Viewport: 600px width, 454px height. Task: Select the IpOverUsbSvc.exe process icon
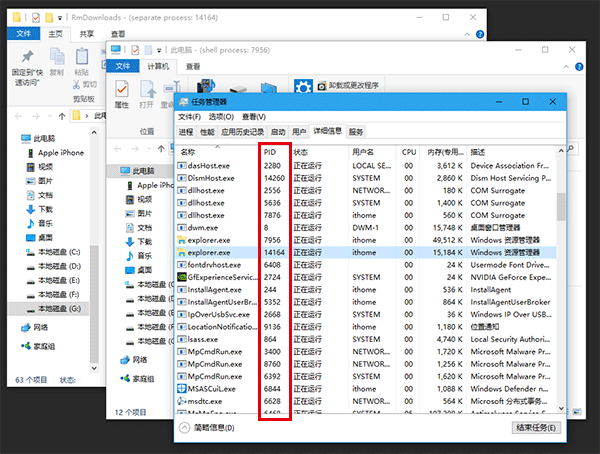point(181,314)
